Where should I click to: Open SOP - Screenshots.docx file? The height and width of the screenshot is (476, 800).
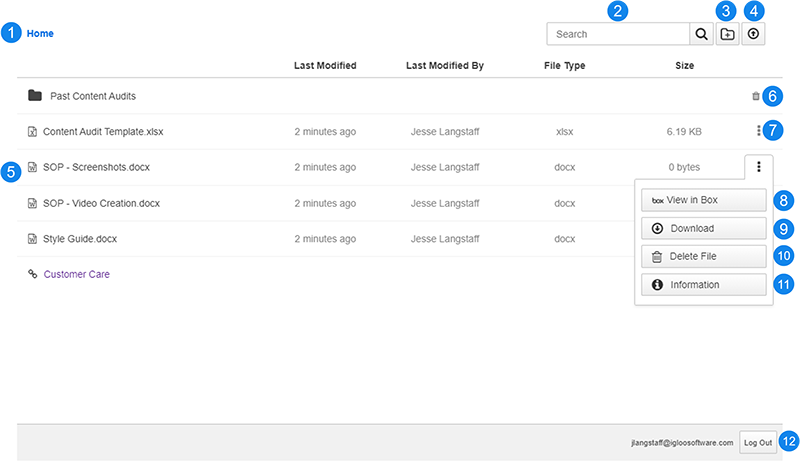(96, 167)
